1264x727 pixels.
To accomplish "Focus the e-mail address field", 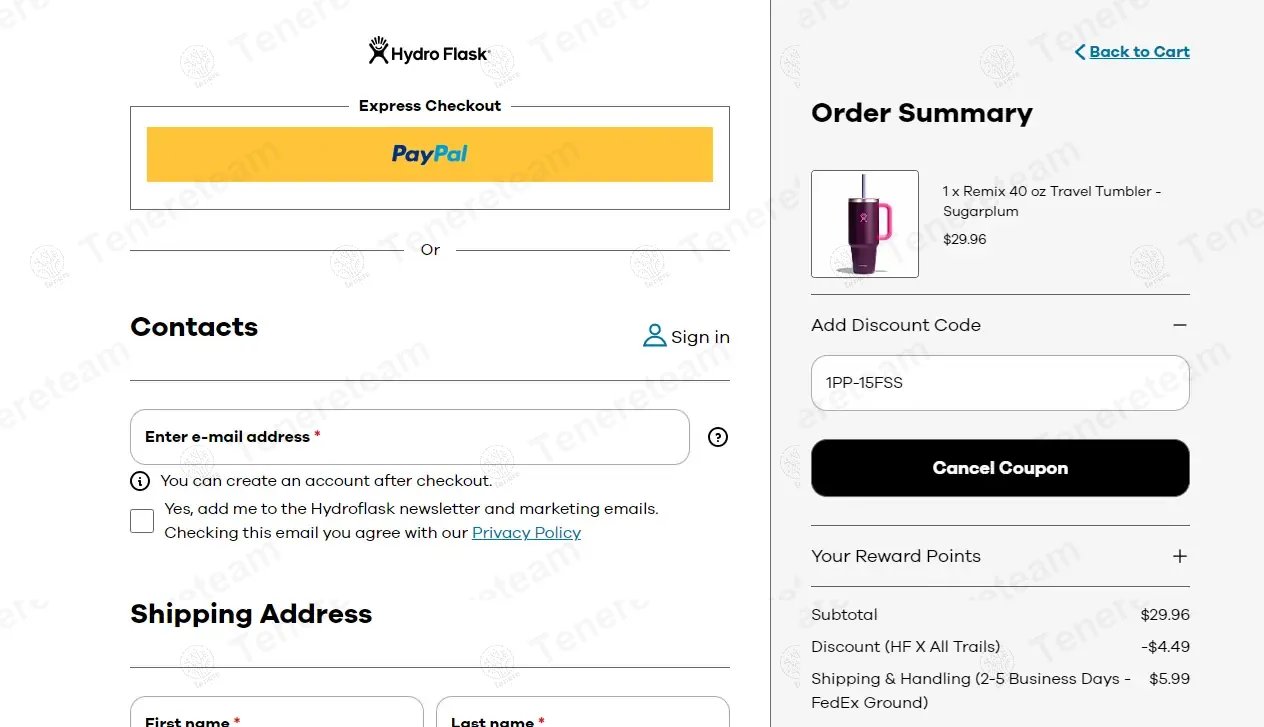I will (x=410, y=437).
